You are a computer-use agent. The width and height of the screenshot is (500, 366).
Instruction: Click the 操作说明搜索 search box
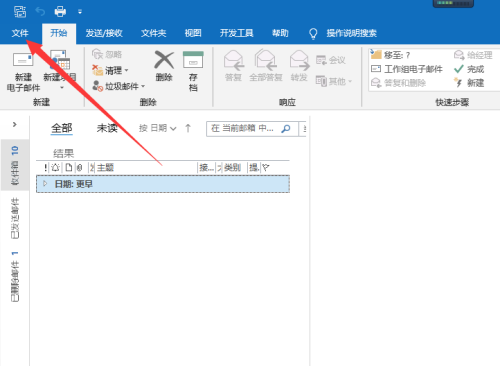351,33
